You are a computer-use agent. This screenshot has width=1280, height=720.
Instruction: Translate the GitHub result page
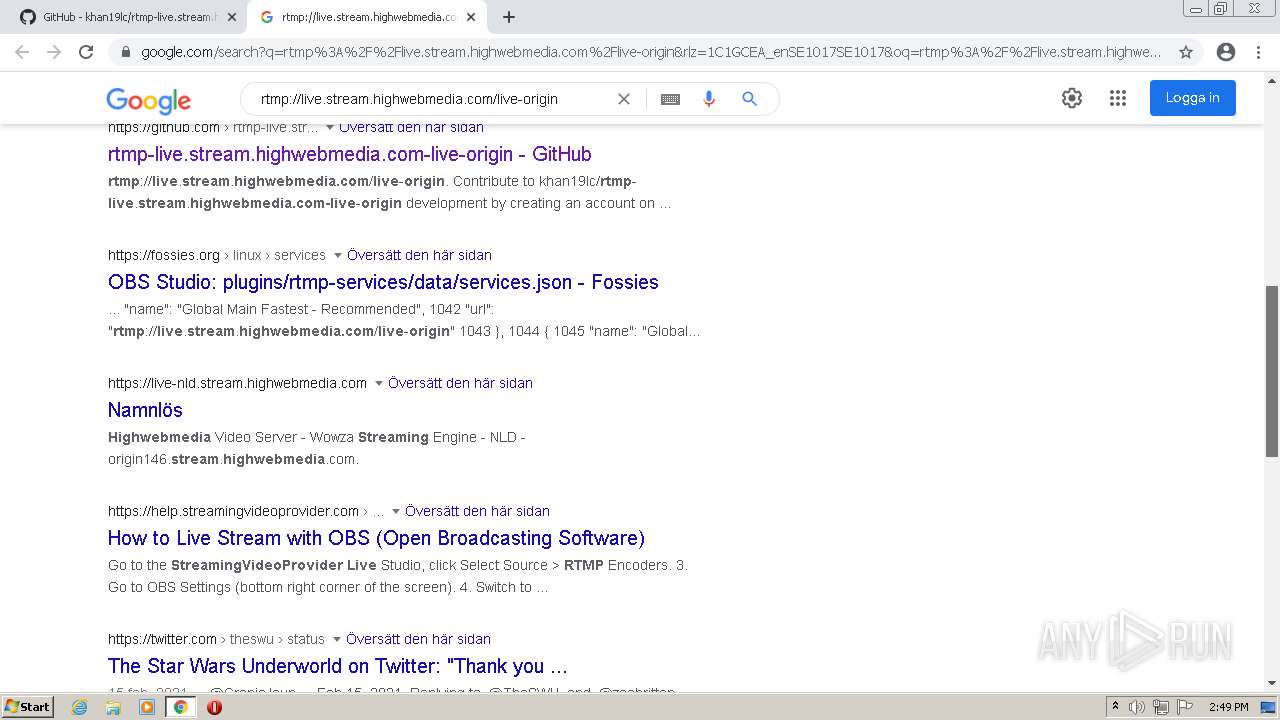411,127
